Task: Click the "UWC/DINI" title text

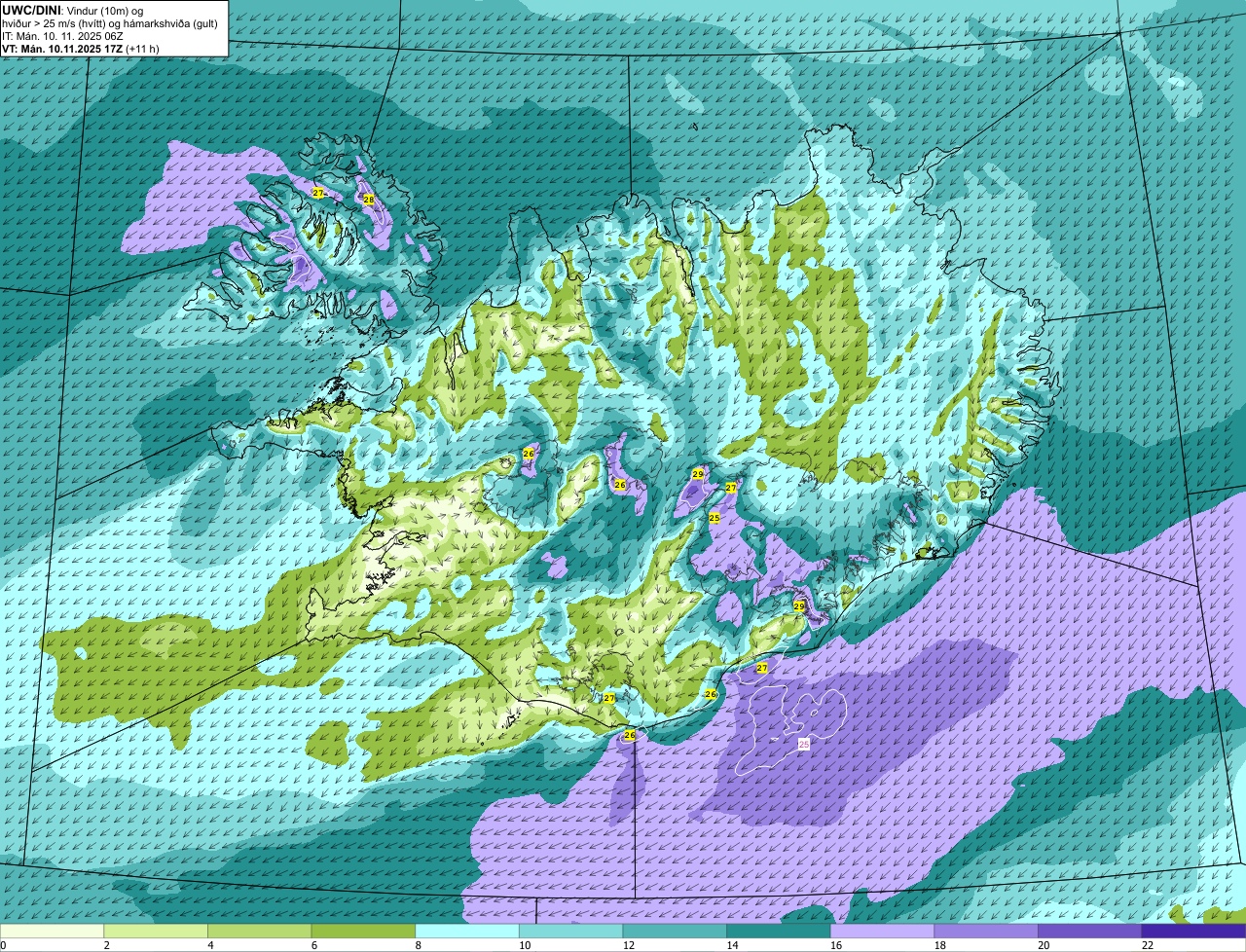Action: 33,10
